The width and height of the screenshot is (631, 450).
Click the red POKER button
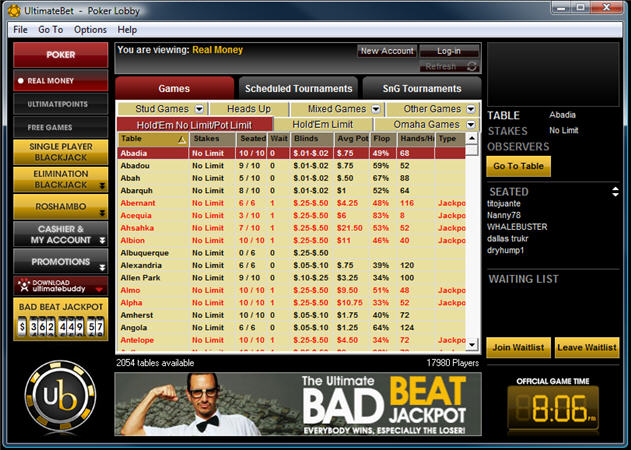(61, 55)
